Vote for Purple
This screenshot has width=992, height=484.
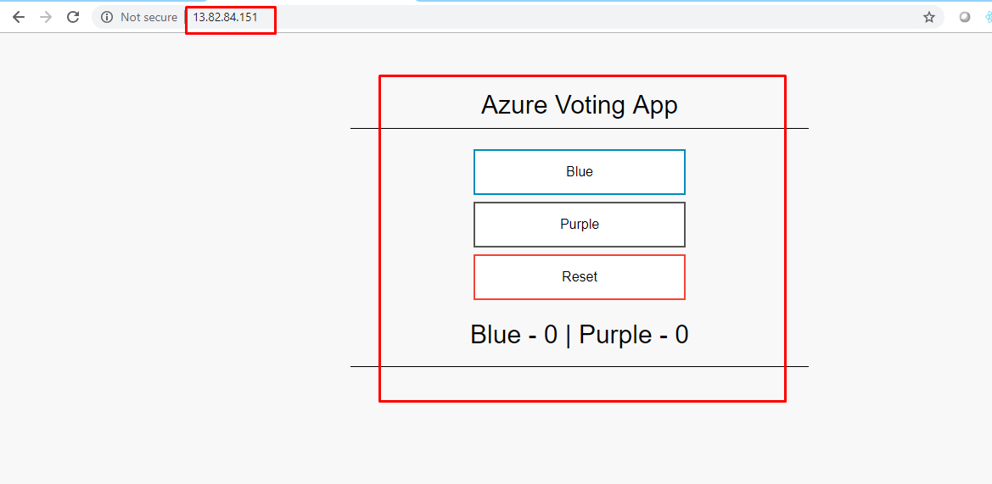click(580, 224)
